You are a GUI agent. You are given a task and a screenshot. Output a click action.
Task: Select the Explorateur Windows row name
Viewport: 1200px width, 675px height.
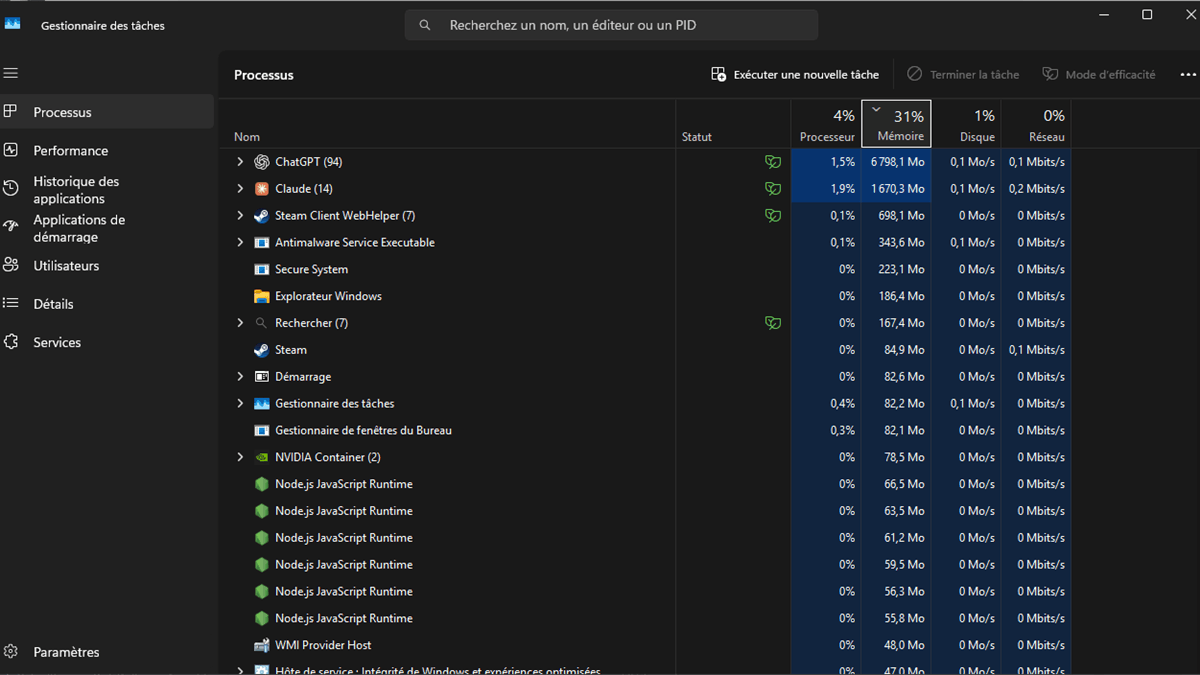click(x=328, y=297)
